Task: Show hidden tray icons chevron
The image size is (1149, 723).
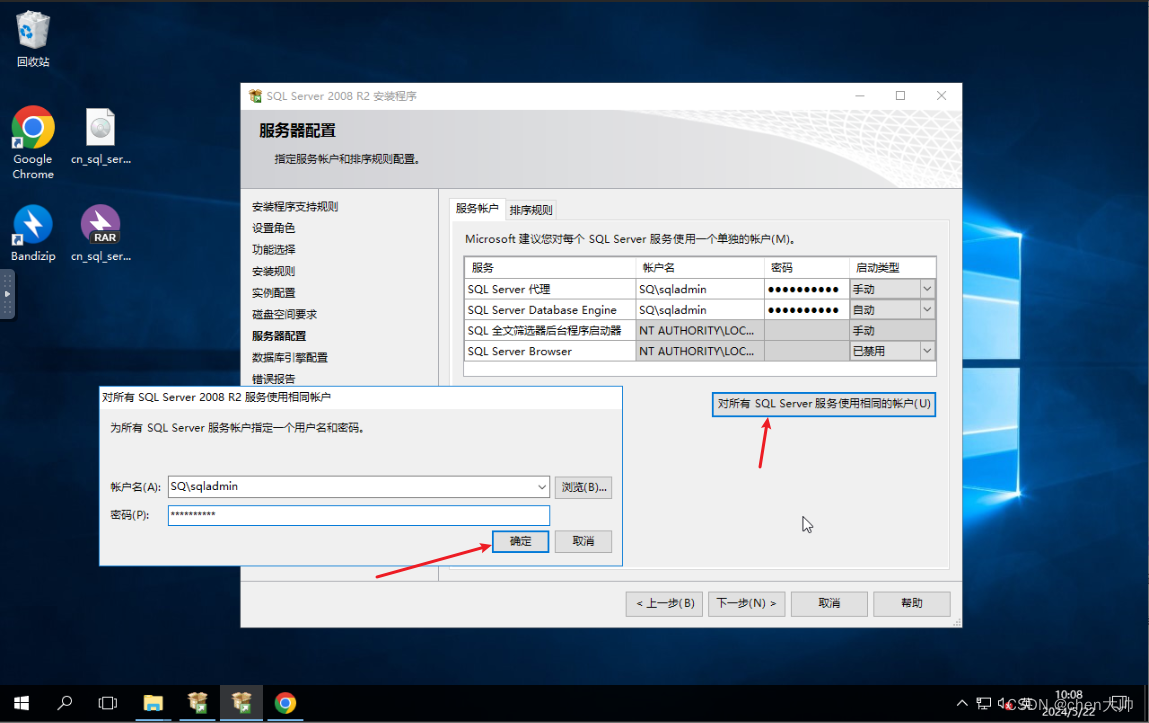Action: coord(962,703)
